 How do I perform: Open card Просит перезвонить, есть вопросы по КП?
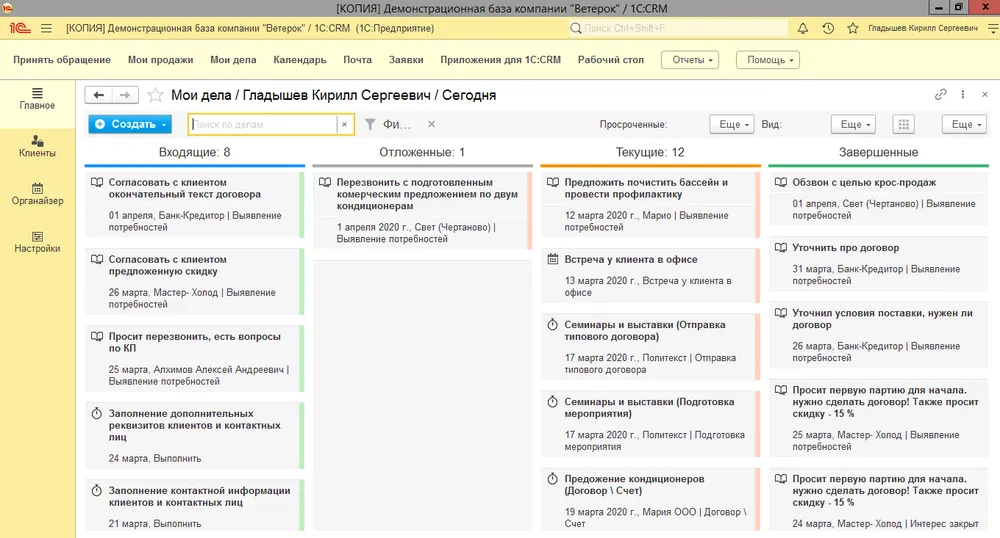click(195, 359)
